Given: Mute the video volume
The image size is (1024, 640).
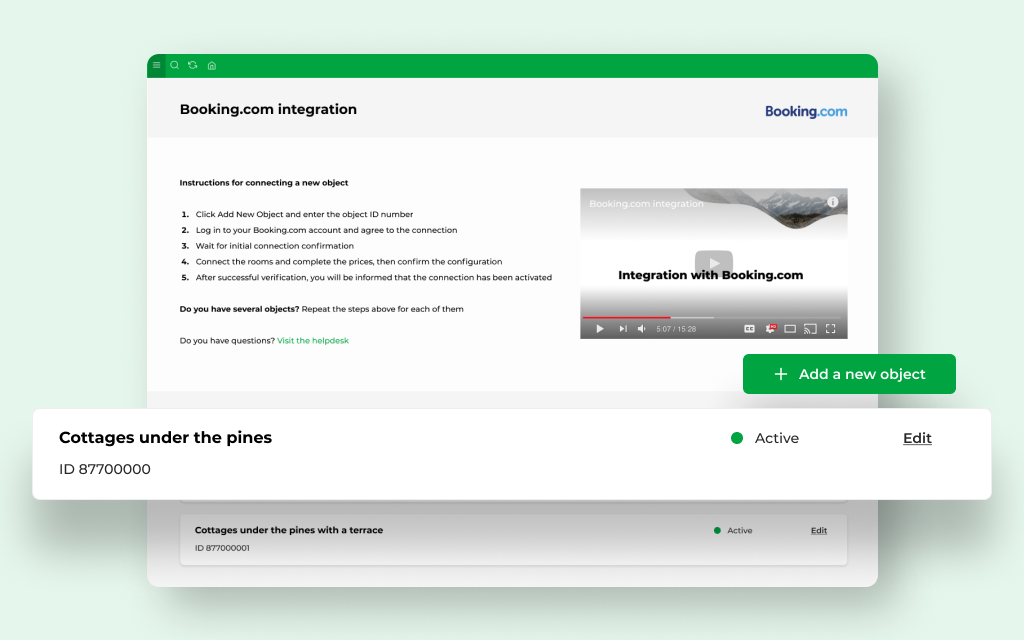Looking at the screenshot, I should click(642, 328).
